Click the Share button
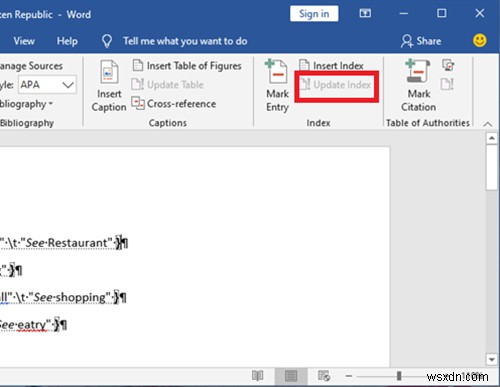This screenshot has width=500, height=387. [x=421, y=41]
